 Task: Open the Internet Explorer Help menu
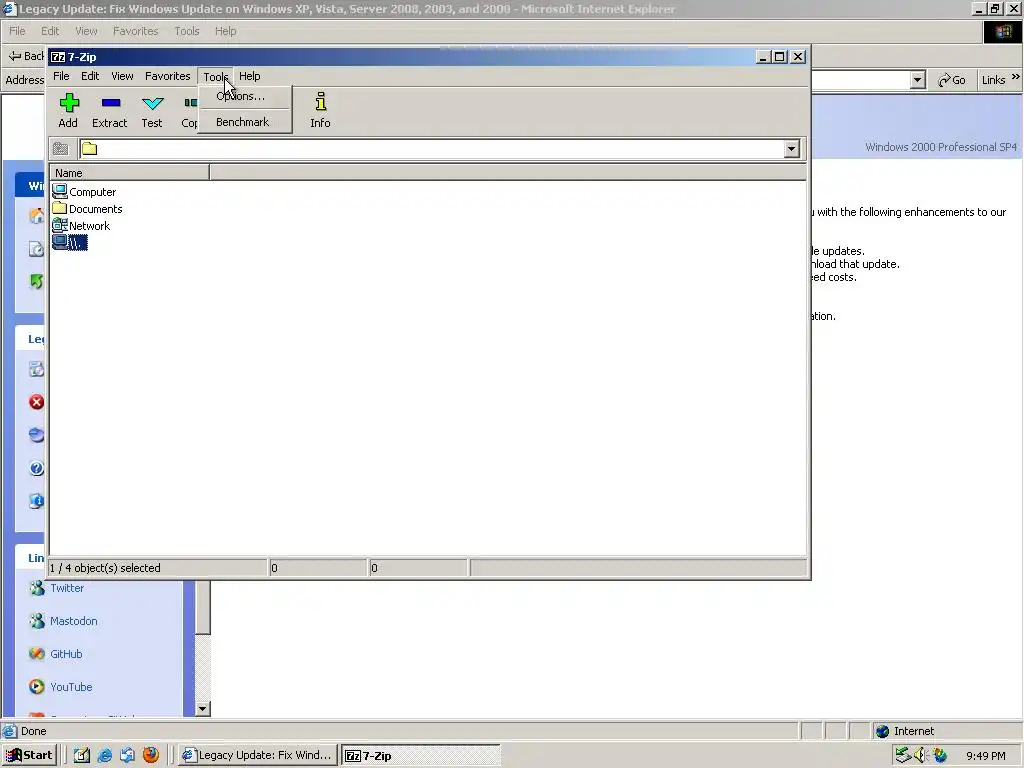pyautogui.click(x=225, y=31)
